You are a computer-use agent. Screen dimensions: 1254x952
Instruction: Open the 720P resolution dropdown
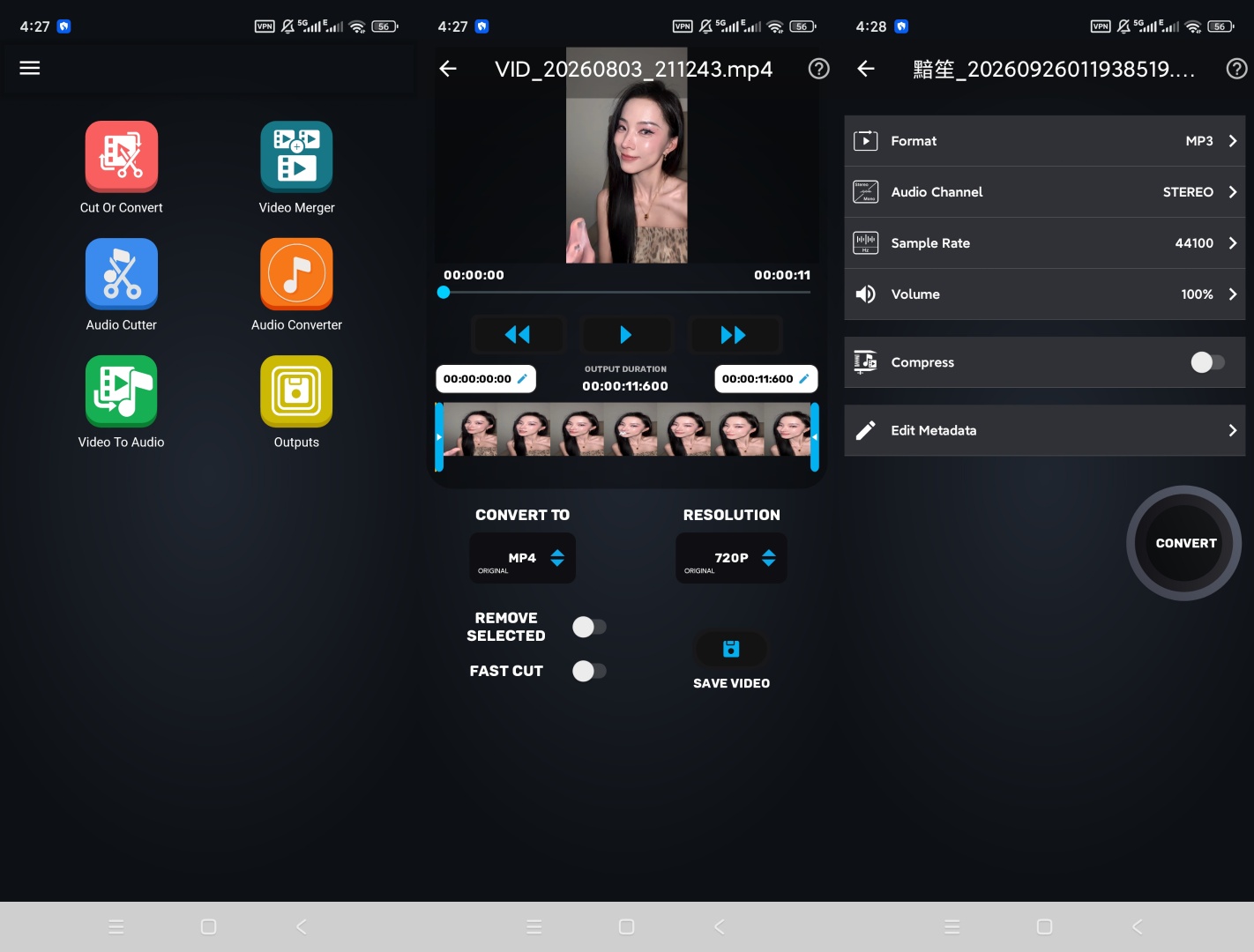coord(731,558)
